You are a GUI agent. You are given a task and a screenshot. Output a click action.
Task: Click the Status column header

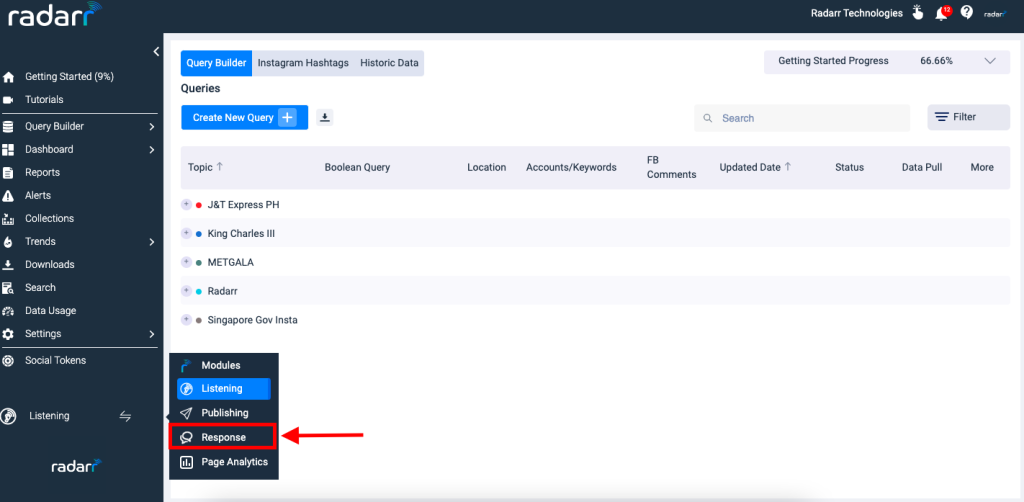tap(849, 167)
